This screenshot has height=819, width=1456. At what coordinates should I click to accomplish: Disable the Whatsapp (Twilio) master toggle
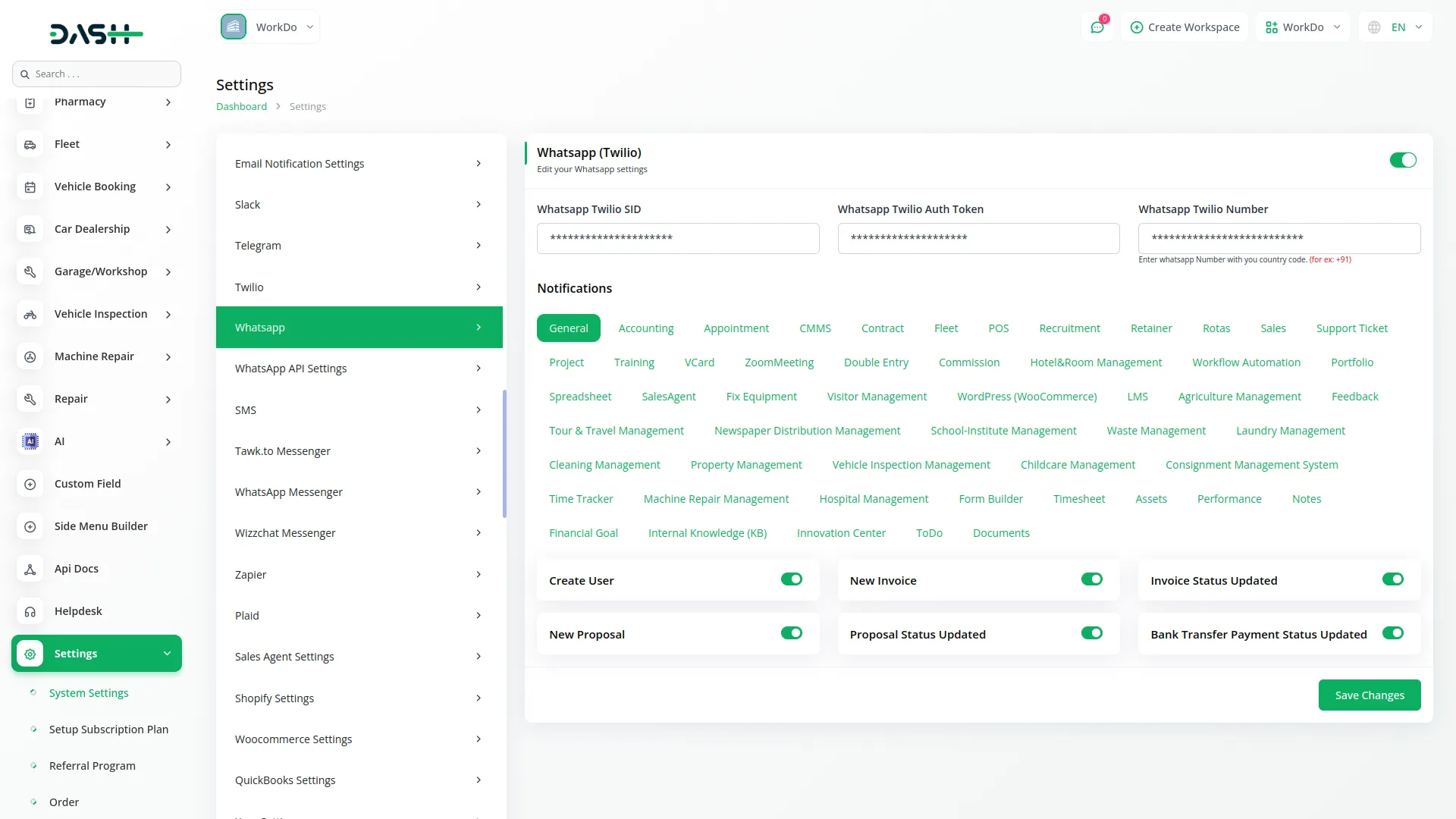(1403, 160)
